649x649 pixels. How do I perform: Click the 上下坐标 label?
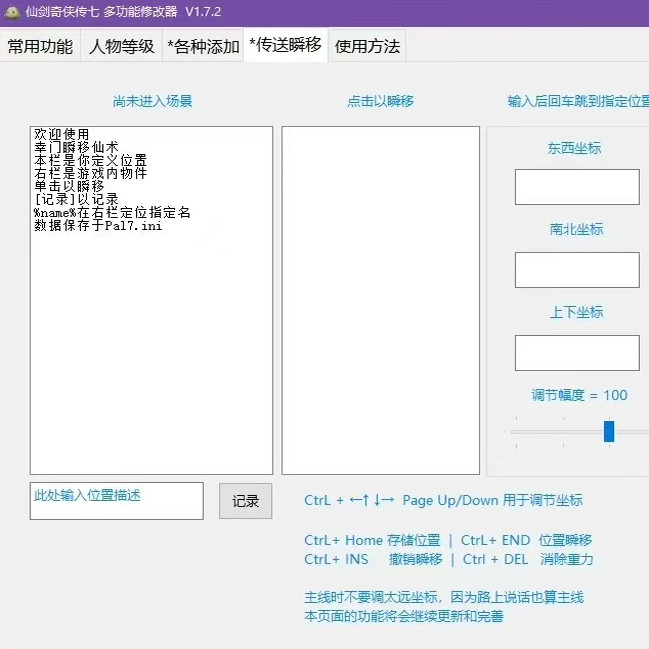coord(576,312)
